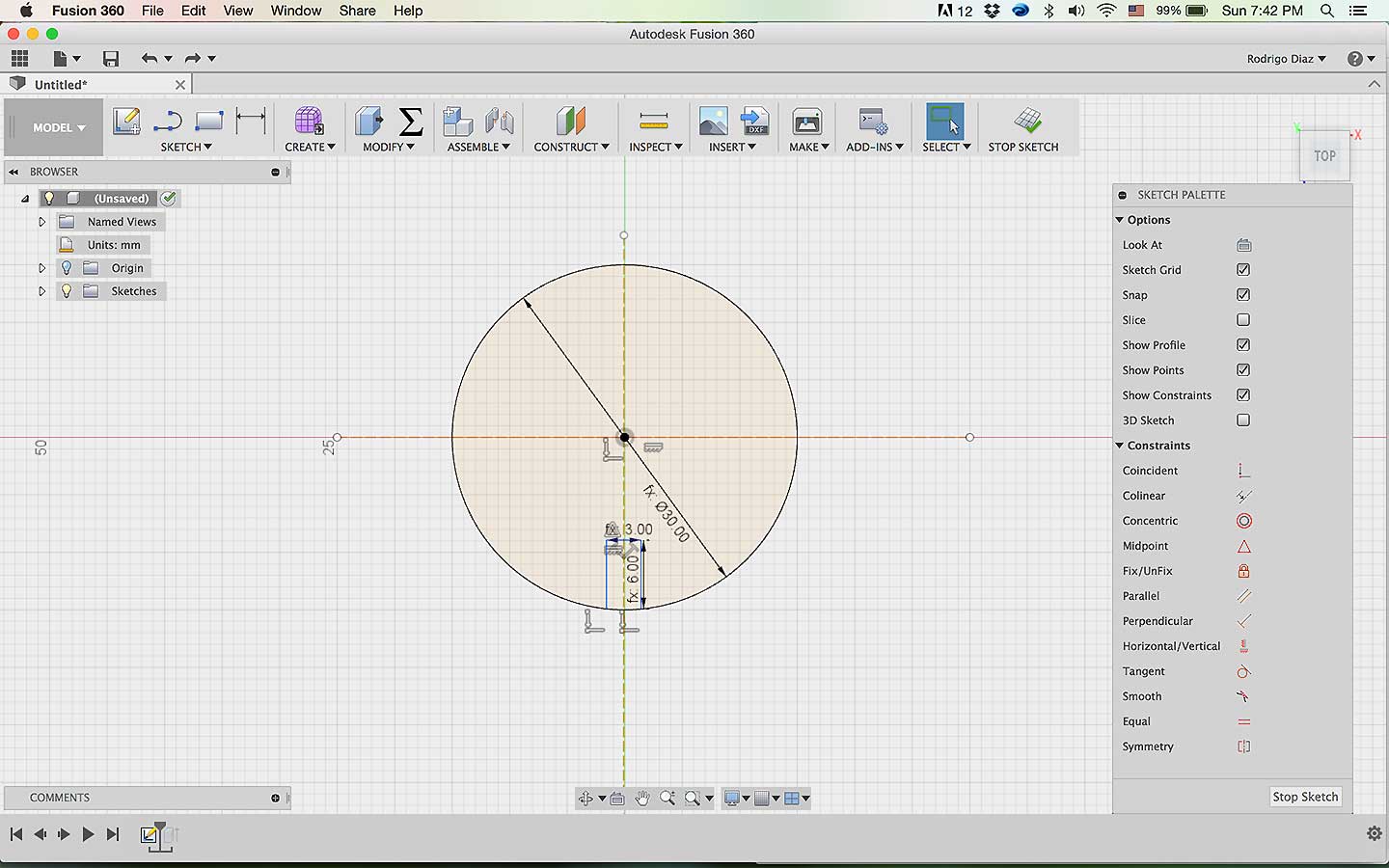Click the 3D Print make icon

(806, 122)
